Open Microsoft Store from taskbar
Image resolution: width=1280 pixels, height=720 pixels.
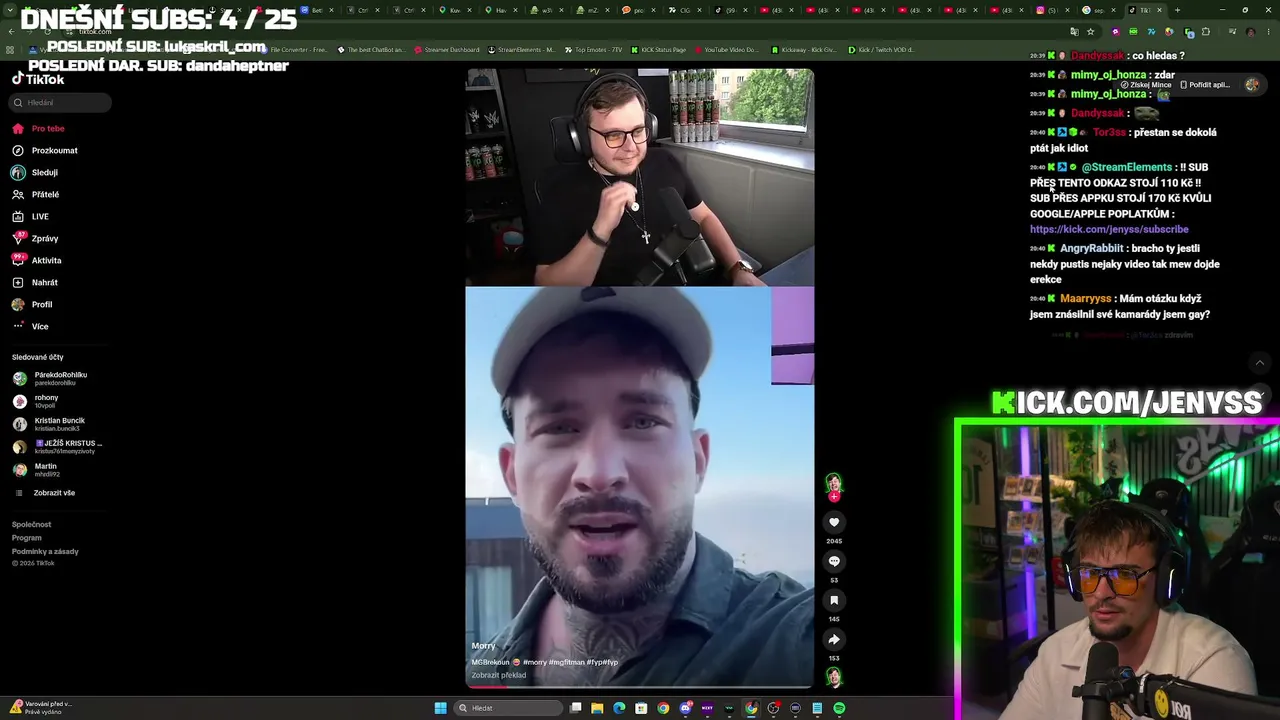pos(641,708)
